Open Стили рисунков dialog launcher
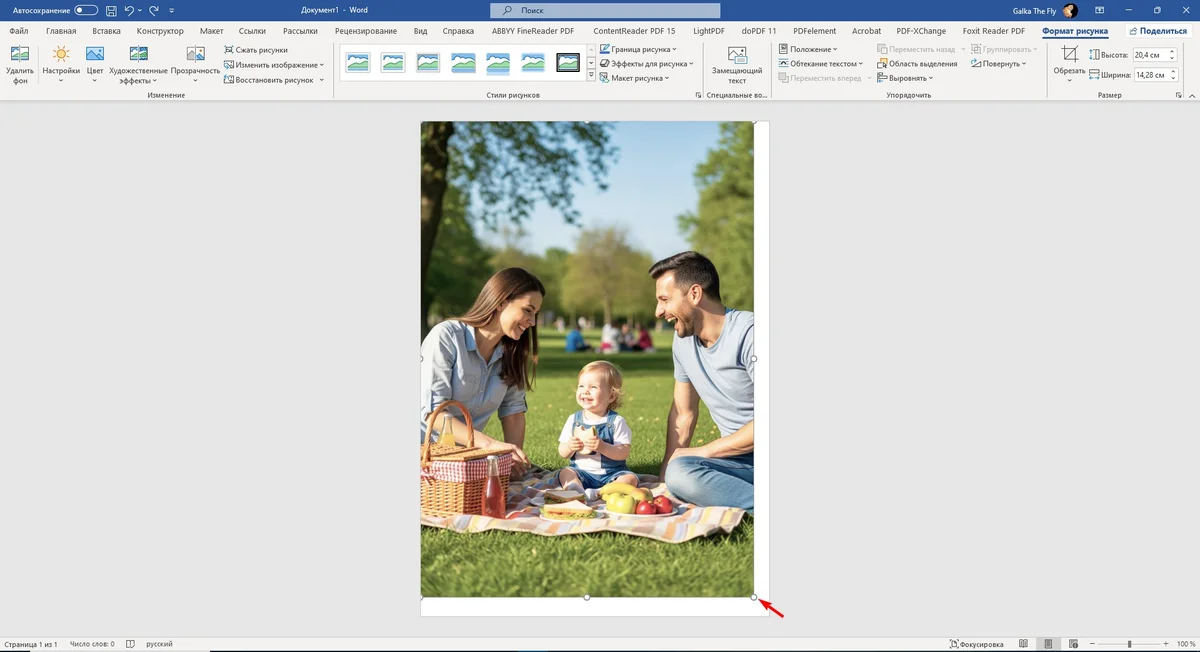 click(698, 95)
